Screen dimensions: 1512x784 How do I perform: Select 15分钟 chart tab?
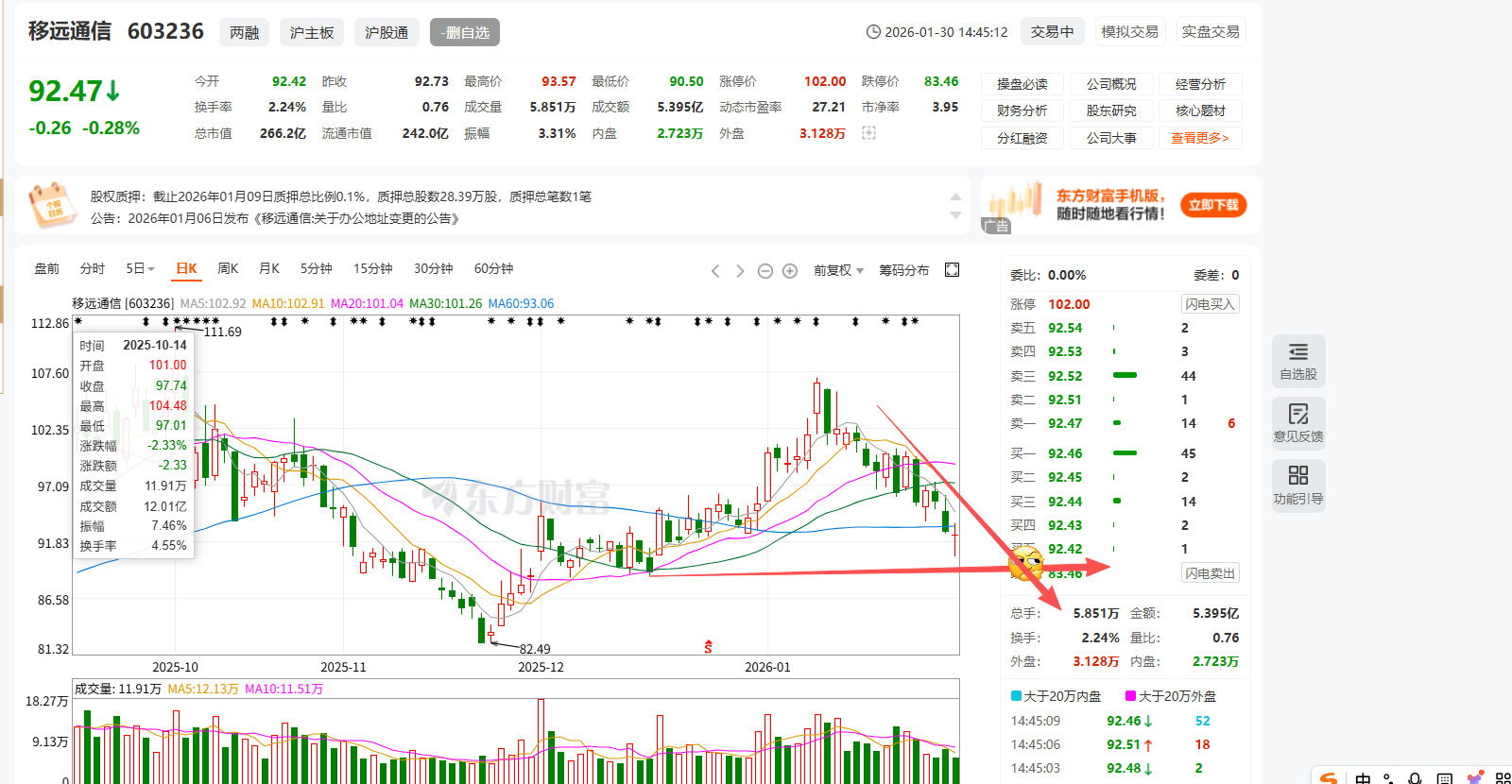click(x=373, y=269)
